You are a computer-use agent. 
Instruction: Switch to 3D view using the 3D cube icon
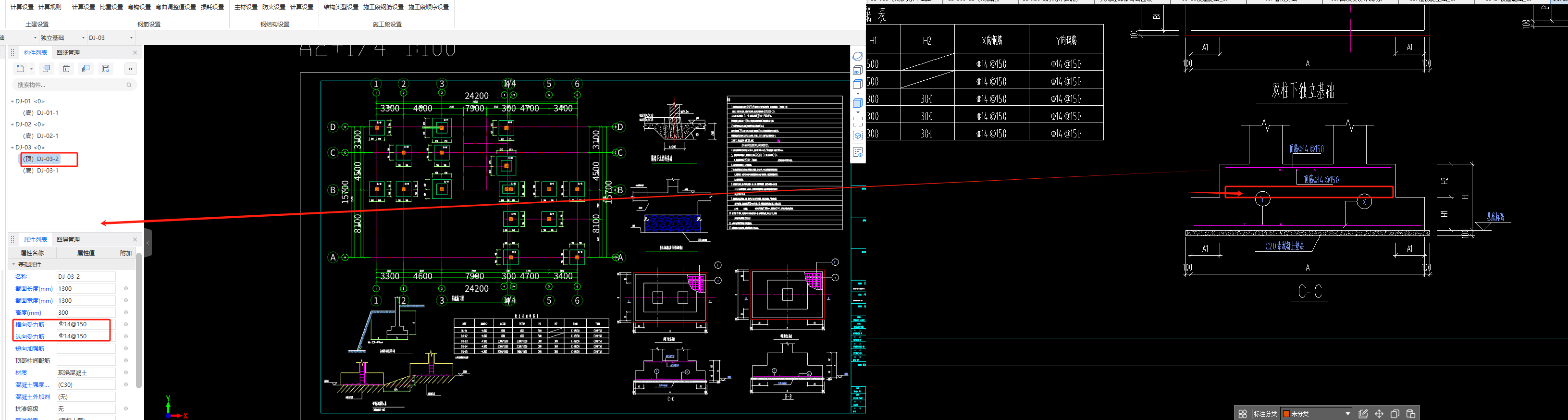858,70
